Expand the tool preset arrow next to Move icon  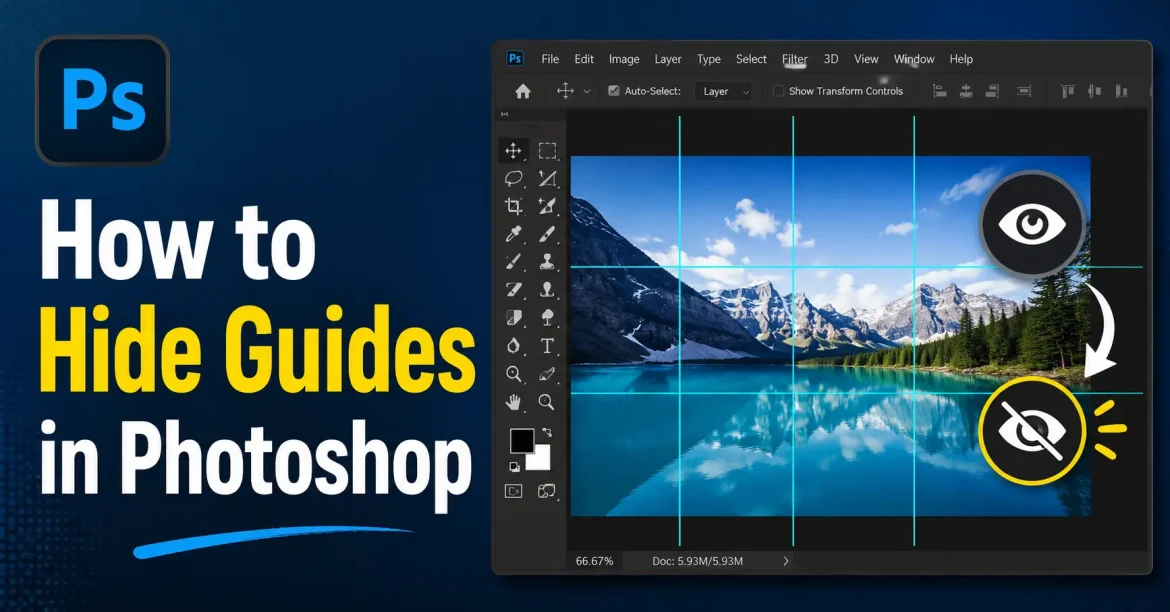[x=587, y=92]
